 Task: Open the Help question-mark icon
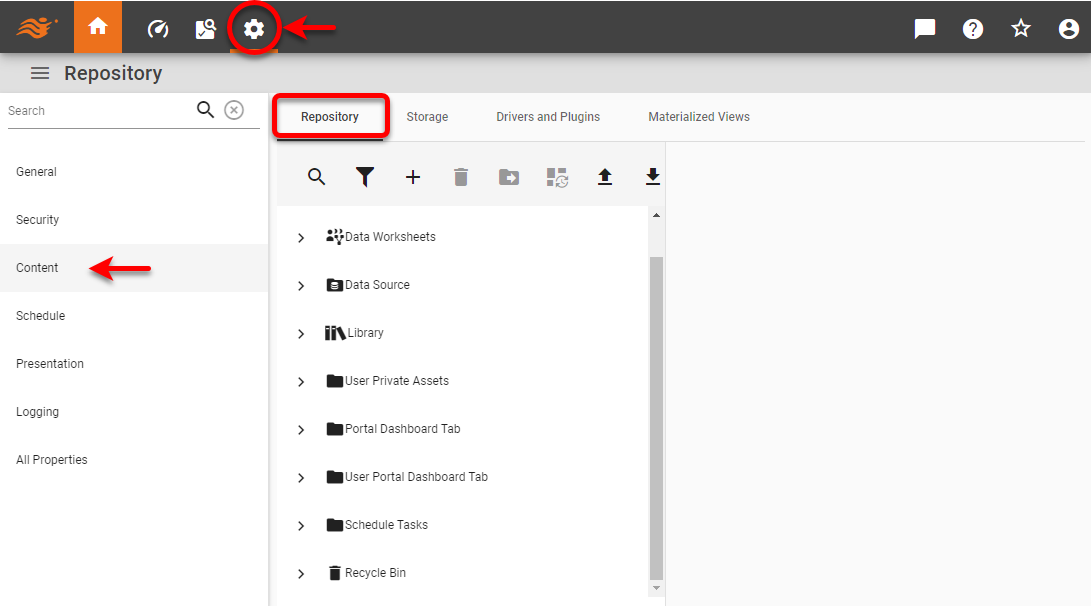point(973,27)
